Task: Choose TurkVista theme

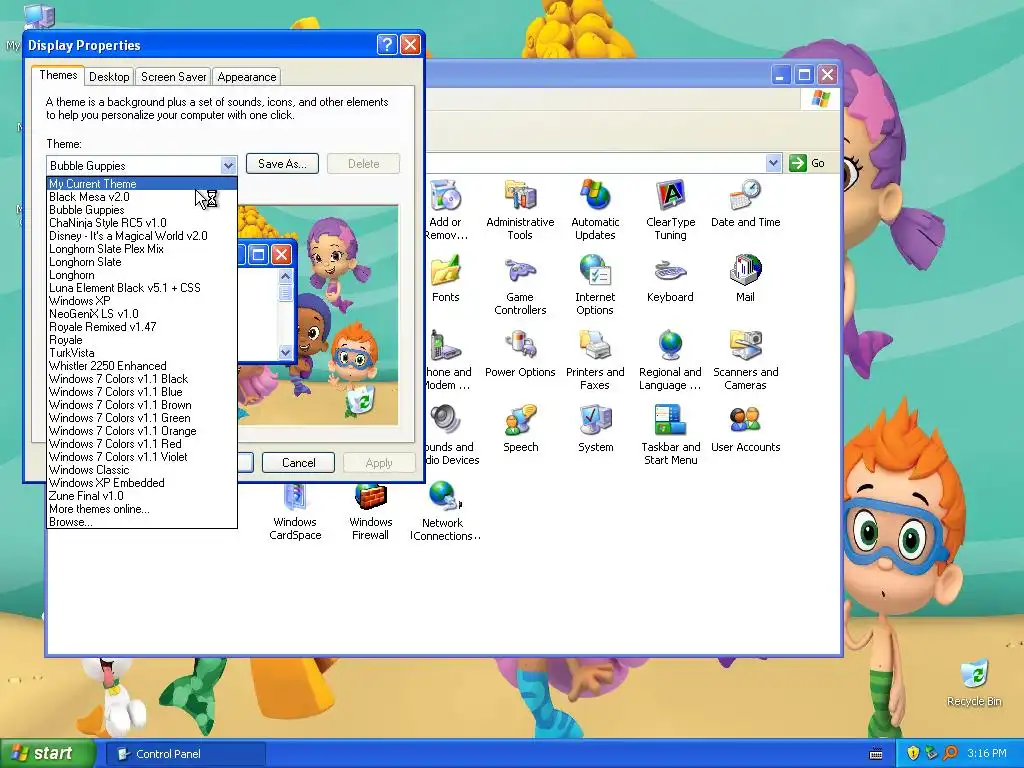Action: pos(142,353)
